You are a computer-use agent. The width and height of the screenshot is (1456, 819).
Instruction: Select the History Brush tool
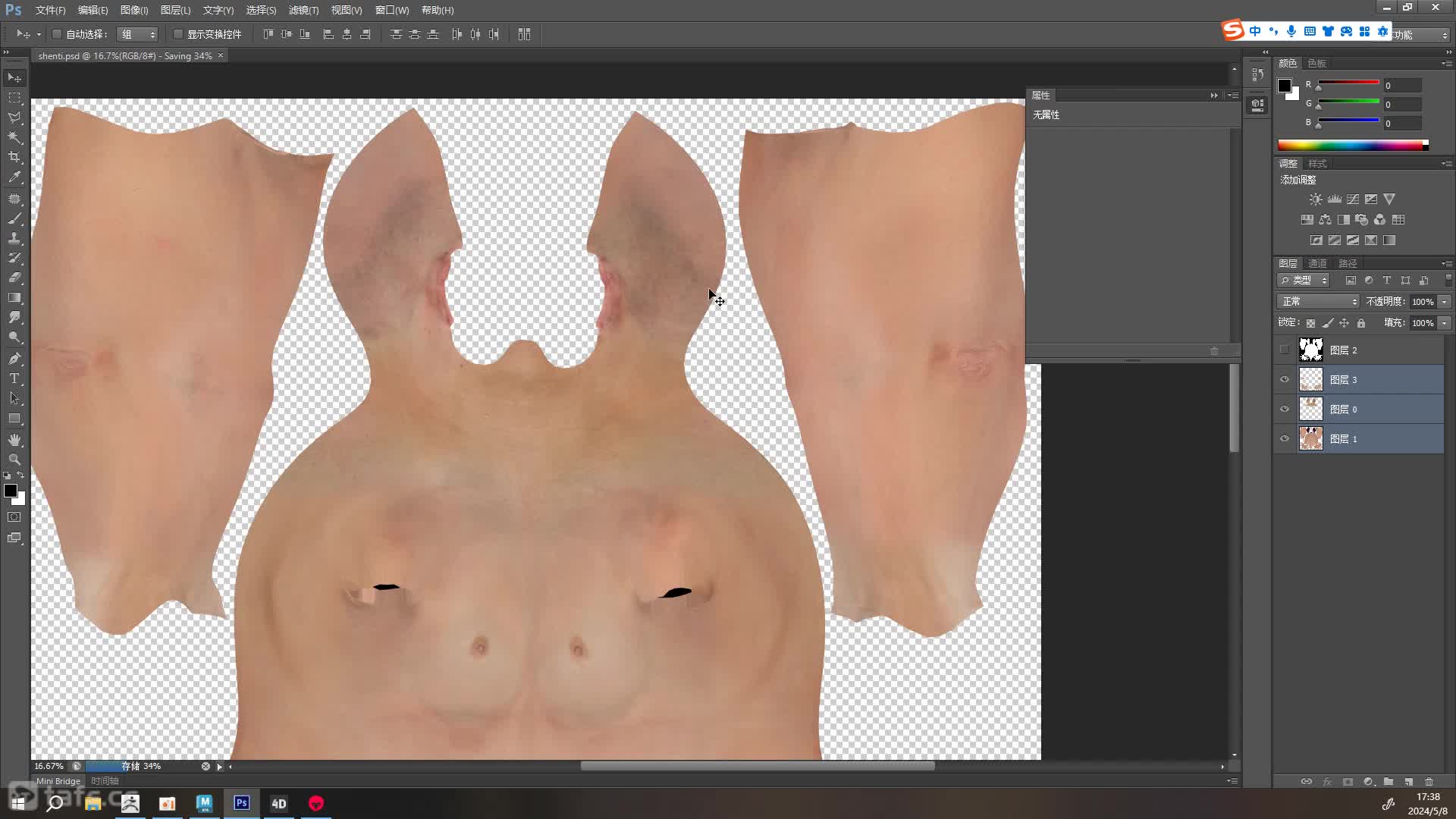14,258
